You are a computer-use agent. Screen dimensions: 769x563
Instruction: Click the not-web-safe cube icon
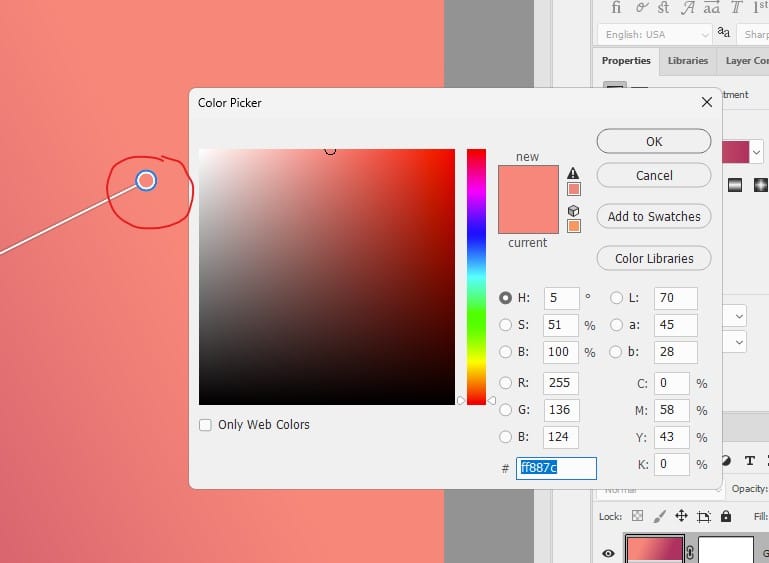574,210
